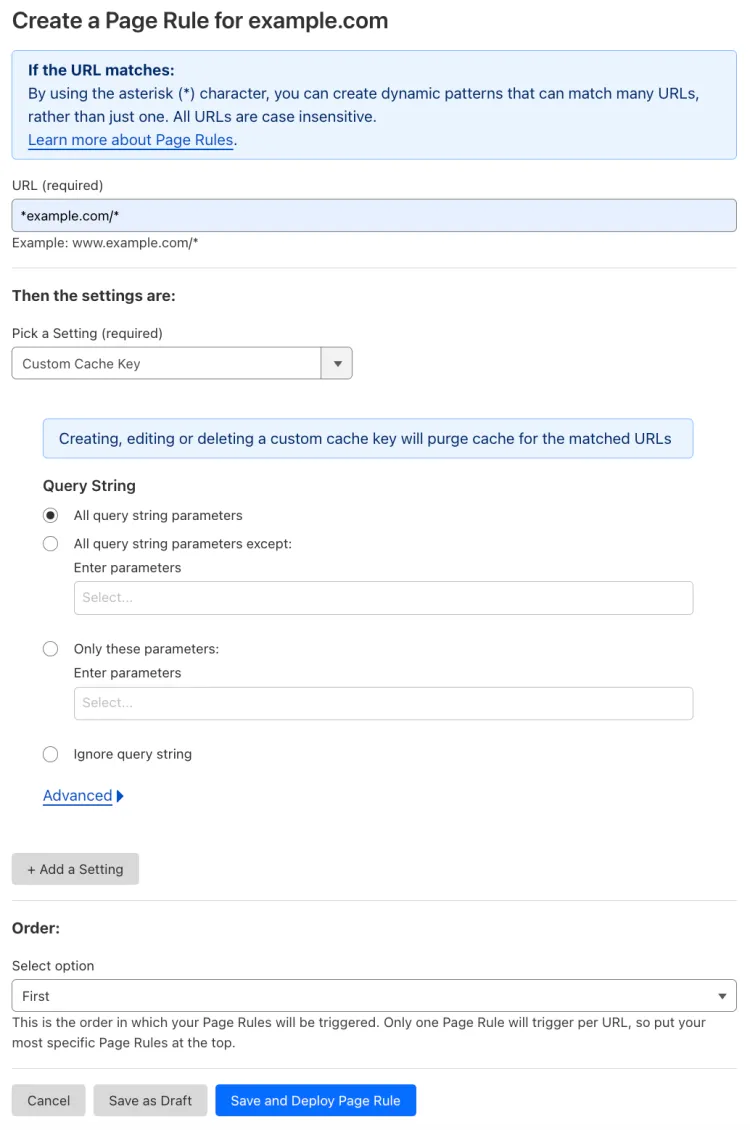
Task: Expand the Advanced section
Action: 77,795
